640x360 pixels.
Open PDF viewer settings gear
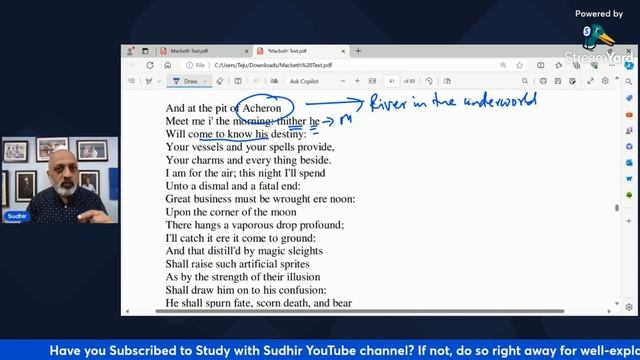605,81
